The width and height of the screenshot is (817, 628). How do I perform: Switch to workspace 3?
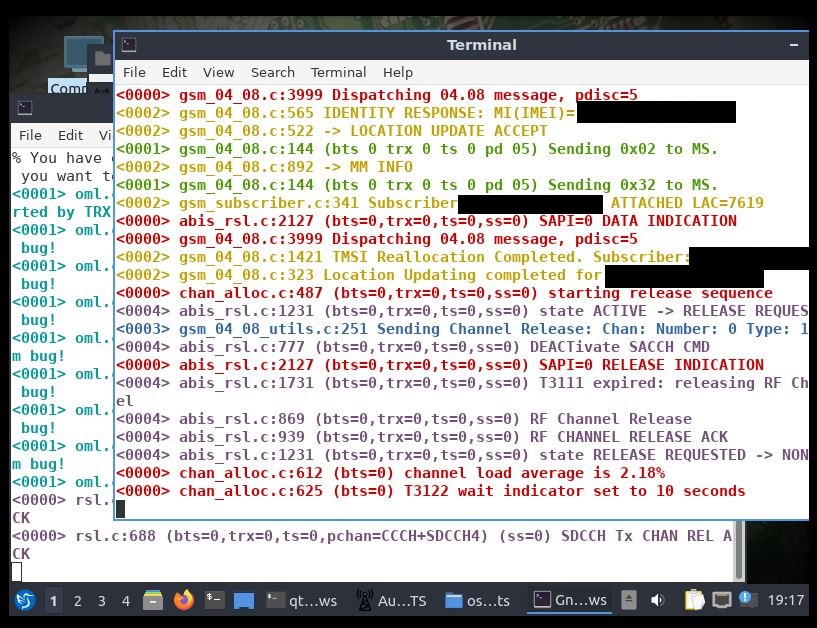[x=102, y=601]
